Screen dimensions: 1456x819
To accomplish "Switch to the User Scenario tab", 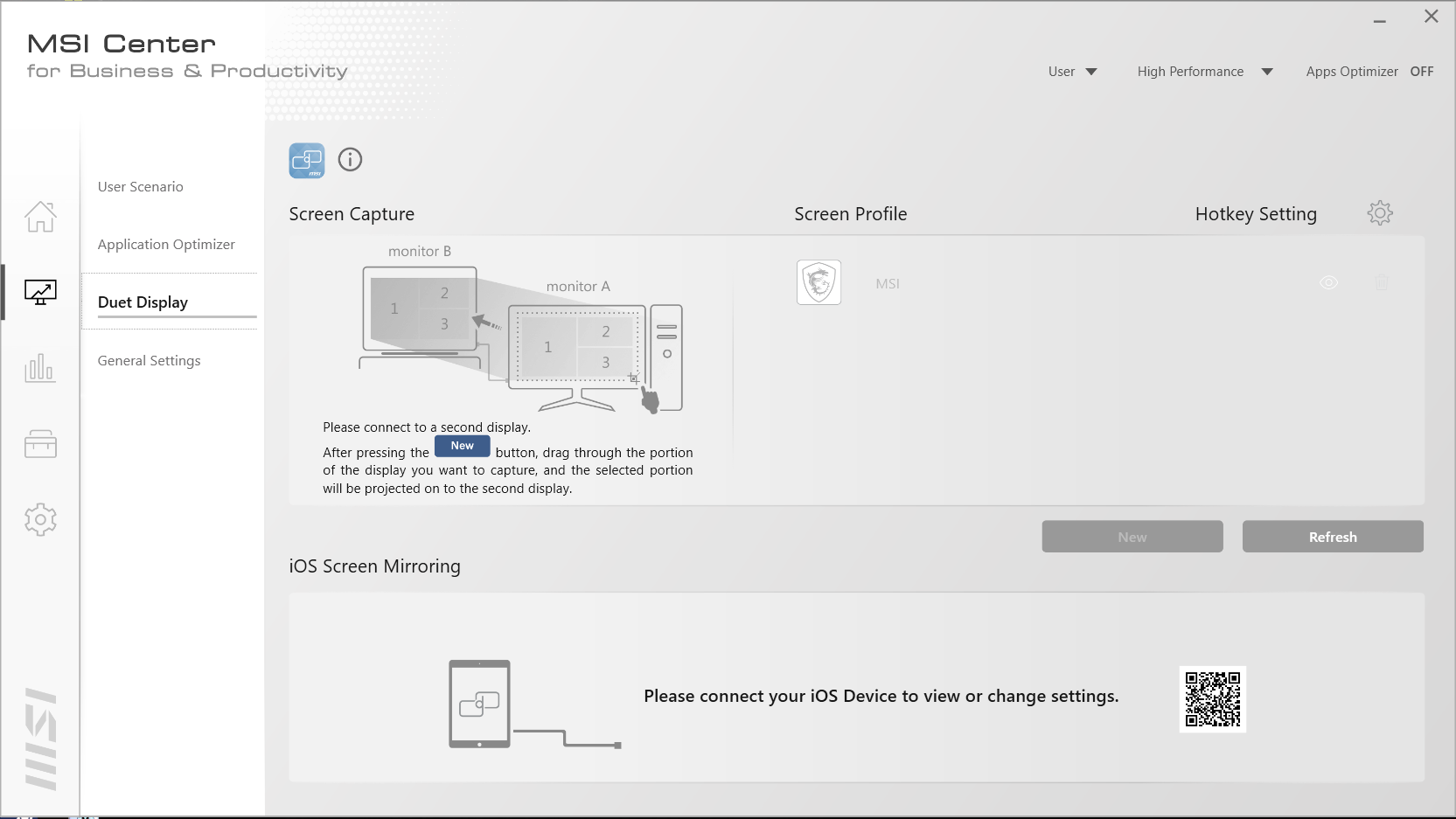I will [141, 187].
